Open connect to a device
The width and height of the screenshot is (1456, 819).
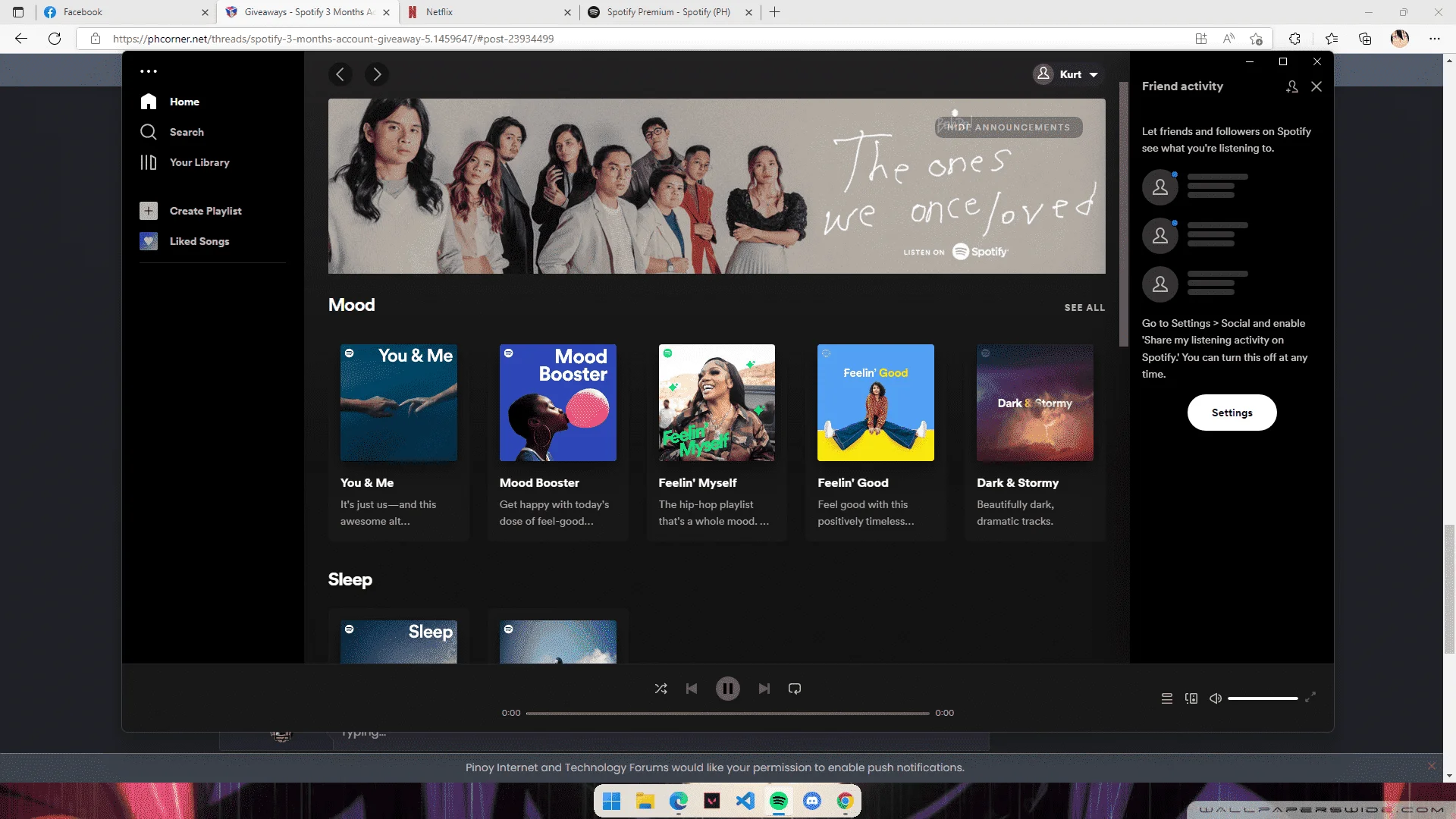[1191, 698]
